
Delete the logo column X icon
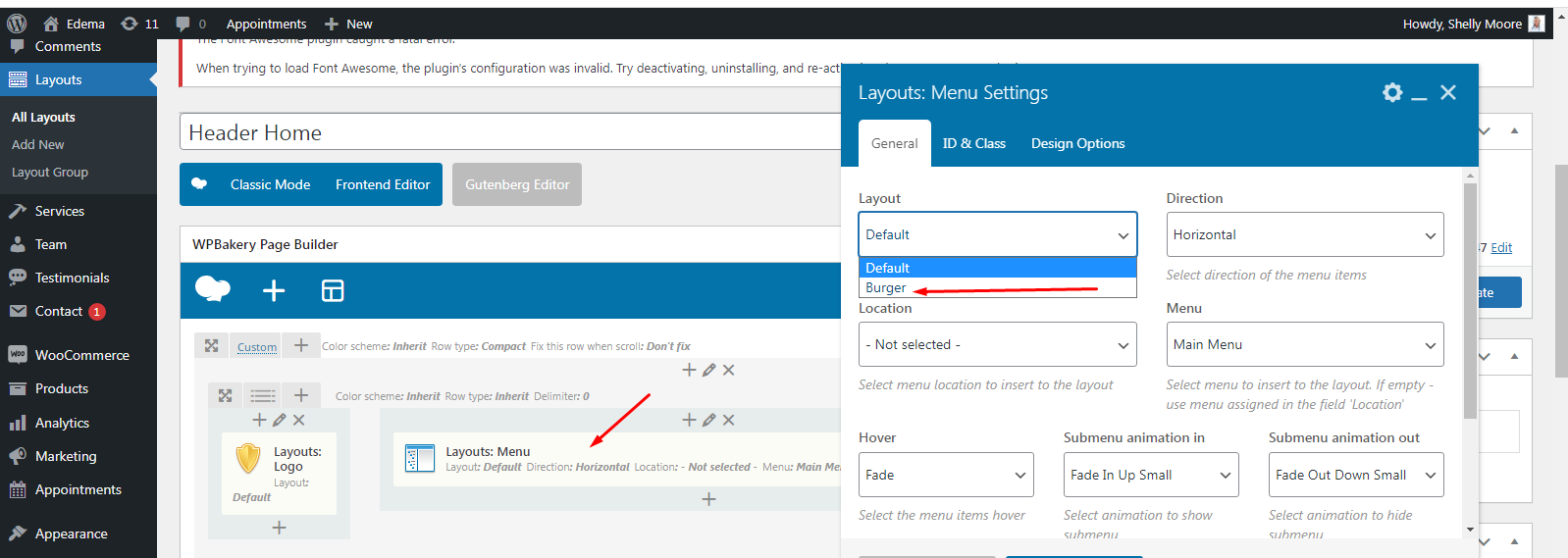click(298, 420)
